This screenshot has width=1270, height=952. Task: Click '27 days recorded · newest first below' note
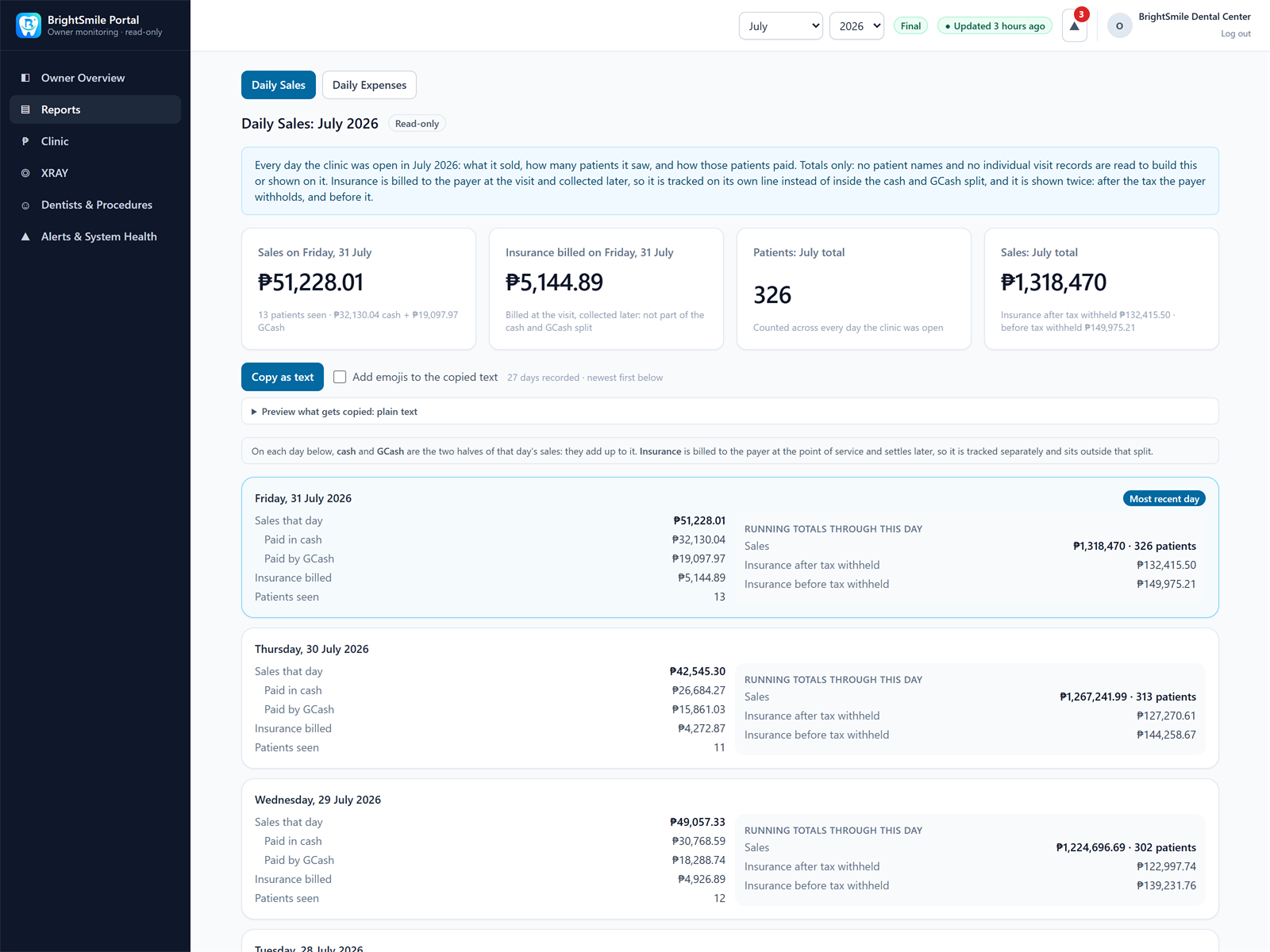point(585,378)
